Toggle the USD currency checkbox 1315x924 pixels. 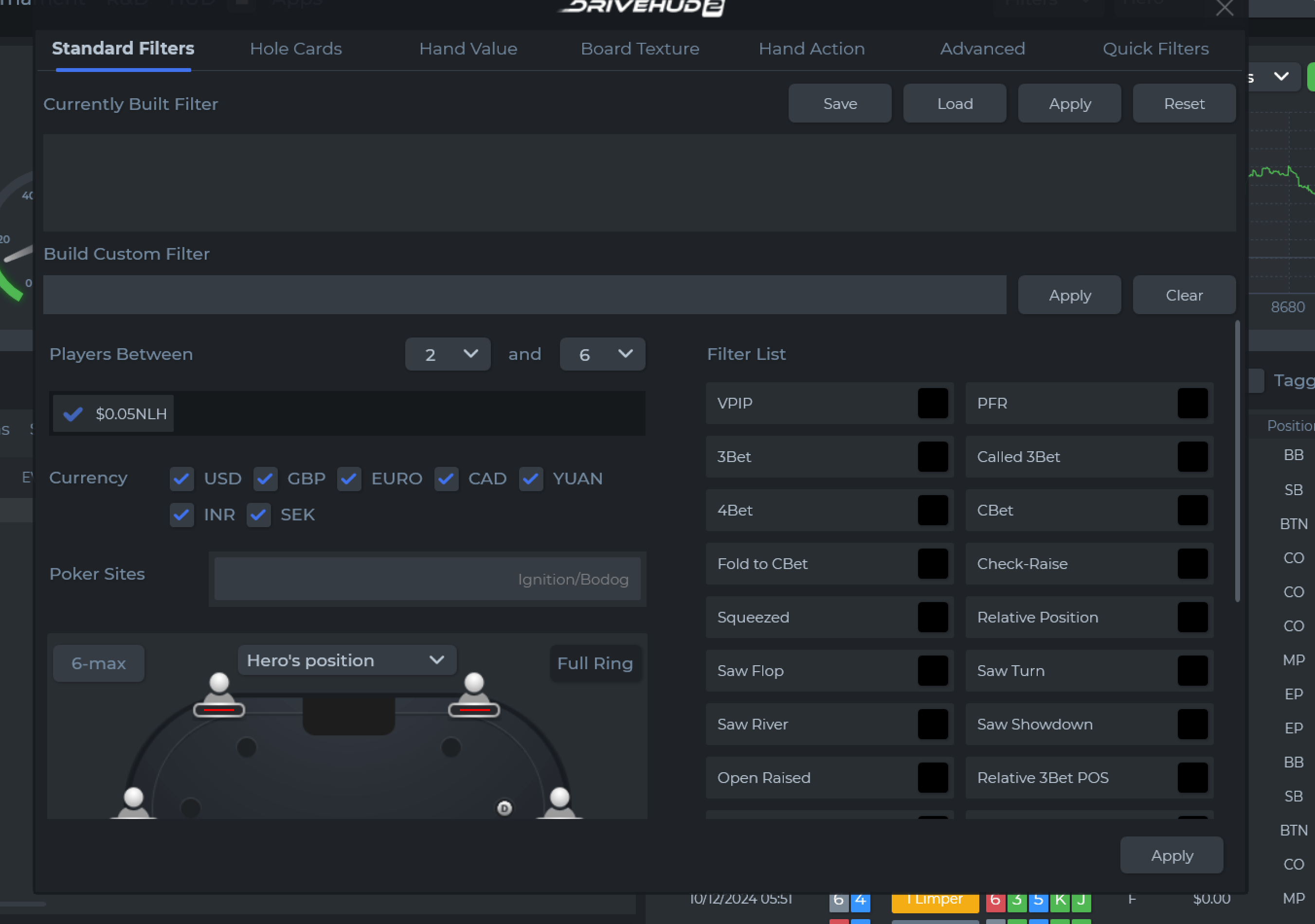pyautogui.click(x=181, y=479)
